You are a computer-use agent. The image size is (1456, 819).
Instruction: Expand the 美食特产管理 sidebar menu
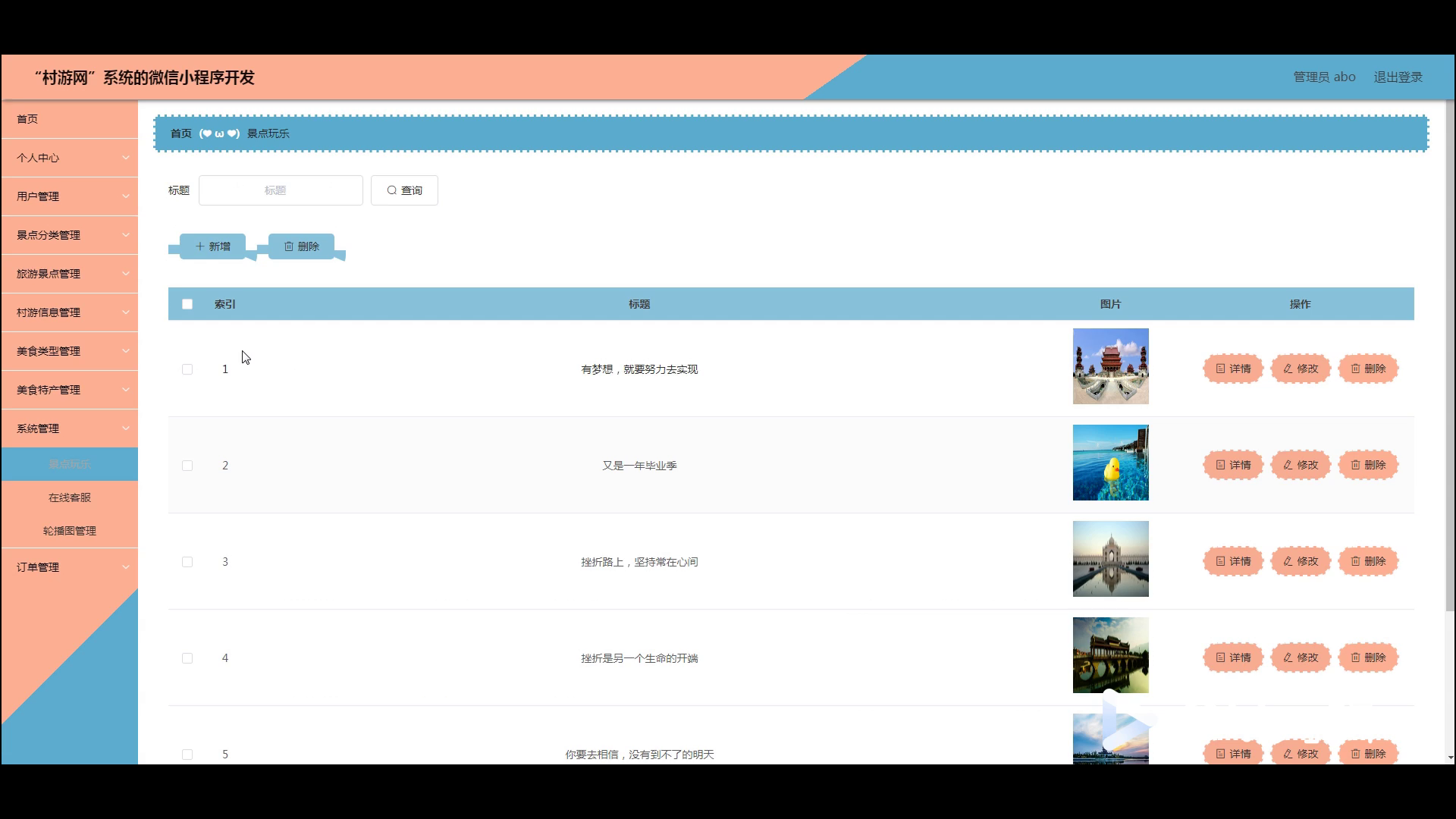coord(70,390)
